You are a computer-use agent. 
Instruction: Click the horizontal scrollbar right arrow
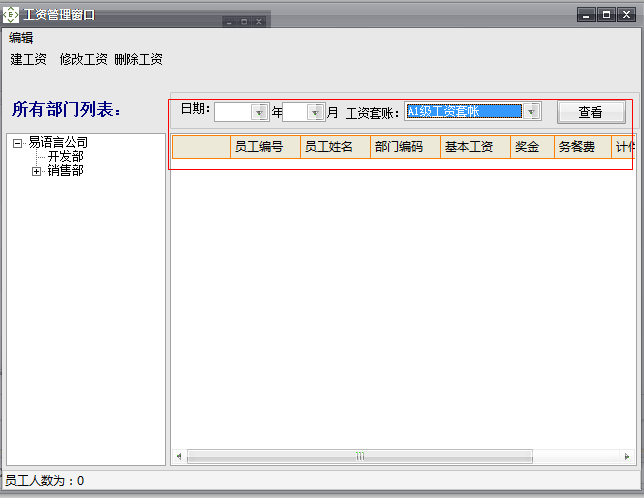coord(627,456)
